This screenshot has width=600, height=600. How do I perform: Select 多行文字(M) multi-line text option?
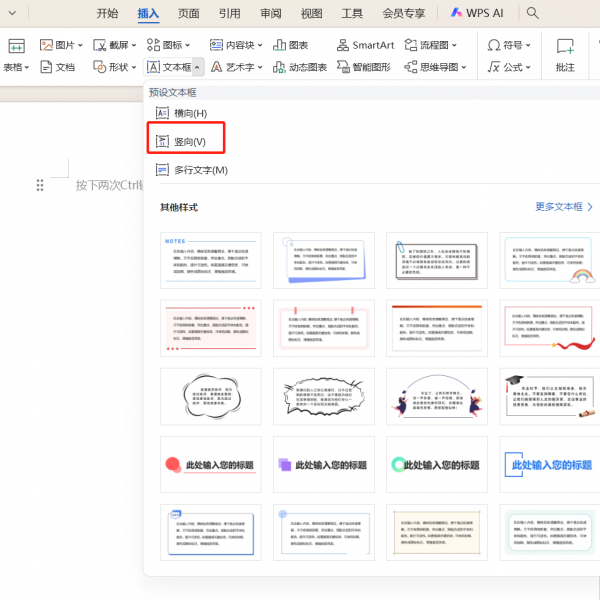200,170
